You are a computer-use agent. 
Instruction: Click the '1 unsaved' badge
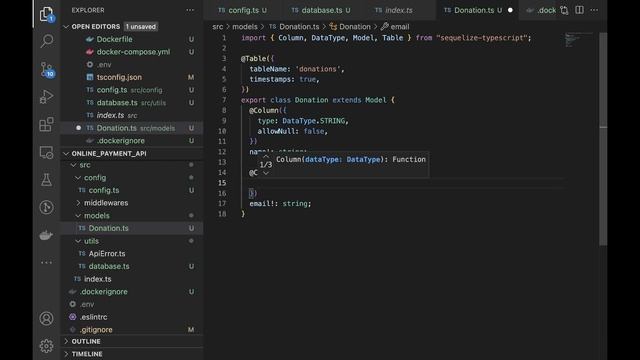tap(140, 27)
